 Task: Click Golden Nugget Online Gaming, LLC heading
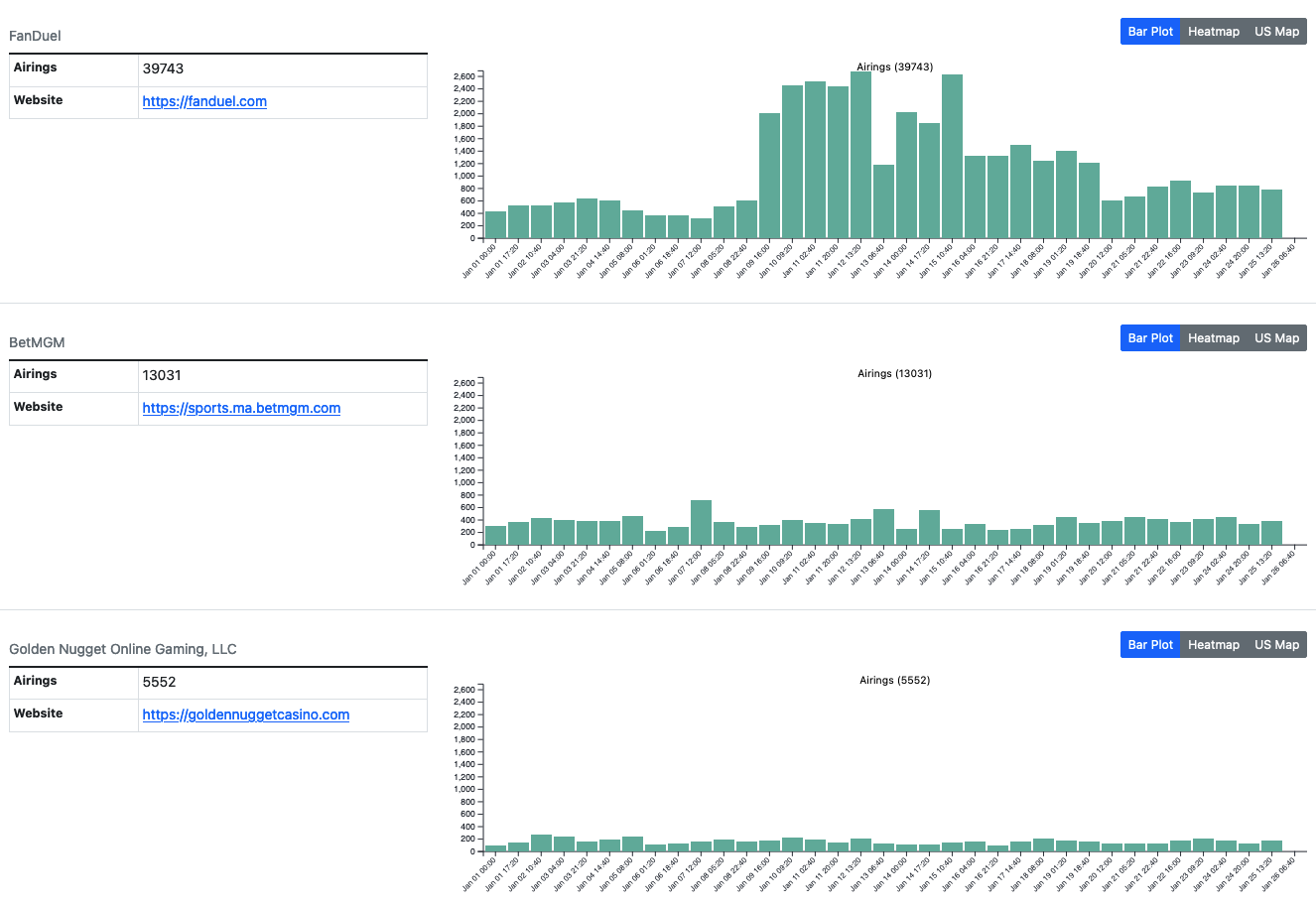pyautogui.click(x=123, y=649)
